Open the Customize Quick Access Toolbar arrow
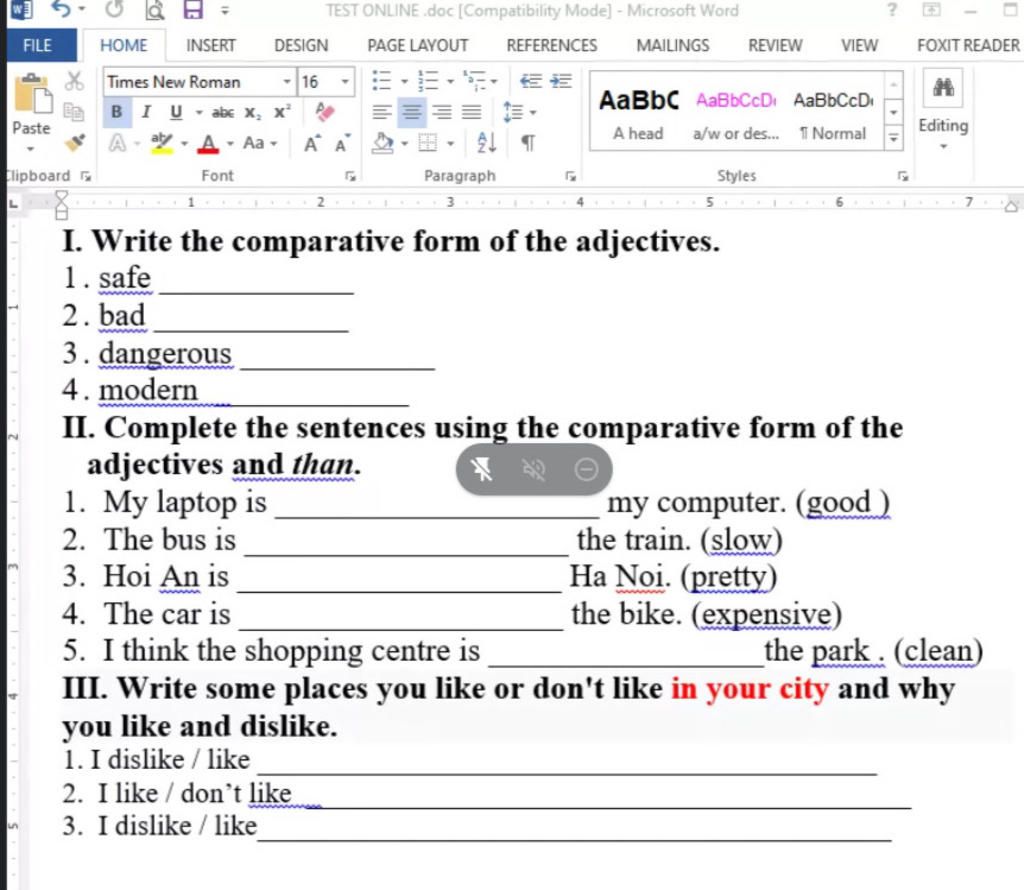This screenshot has height=890, width=1024. click(224, 10)
